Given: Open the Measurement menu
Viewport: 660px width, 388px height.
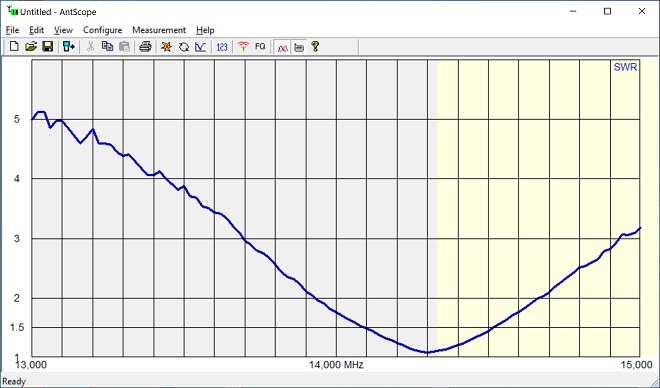Looking at the screenshot, I should coord(159,30).
